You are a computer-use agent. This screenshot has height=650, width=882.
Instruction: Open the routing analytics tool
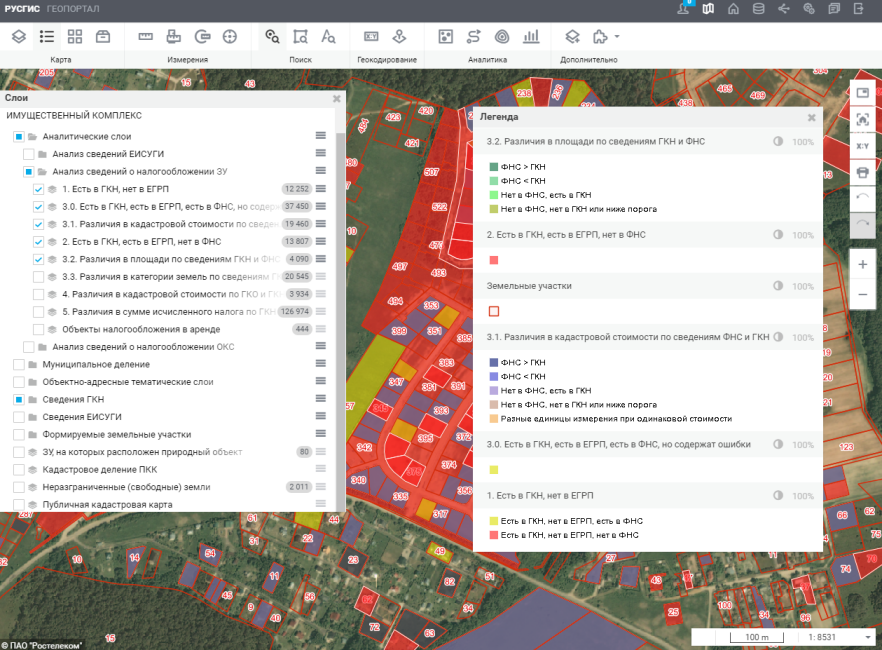(x=474, y=37)
